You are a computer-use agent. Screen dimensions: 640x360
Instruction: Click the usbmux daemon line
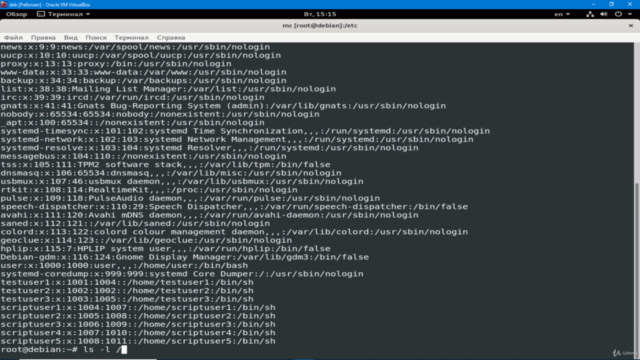click(182, 182)
